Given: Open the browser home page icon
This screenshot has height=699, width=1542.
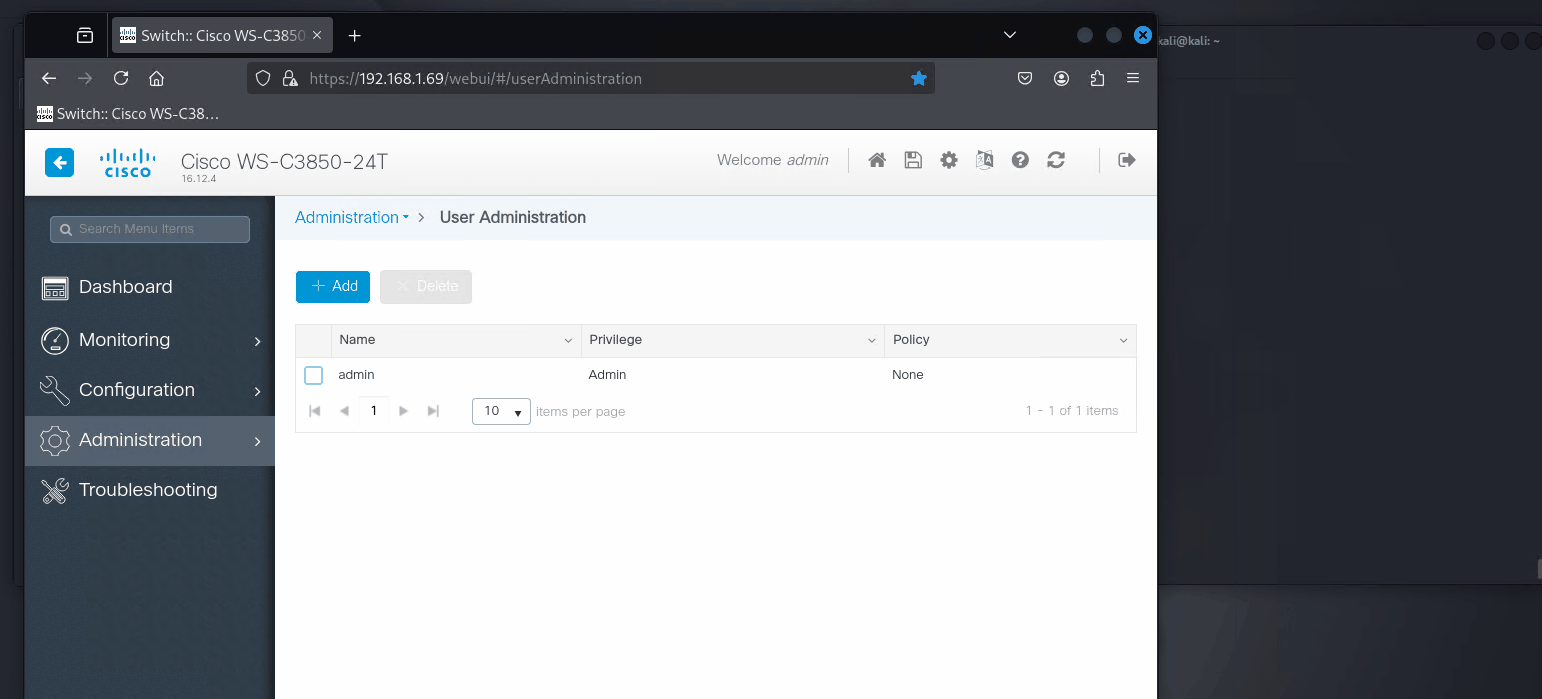Looking at the screenshot, I should [156, 78].
